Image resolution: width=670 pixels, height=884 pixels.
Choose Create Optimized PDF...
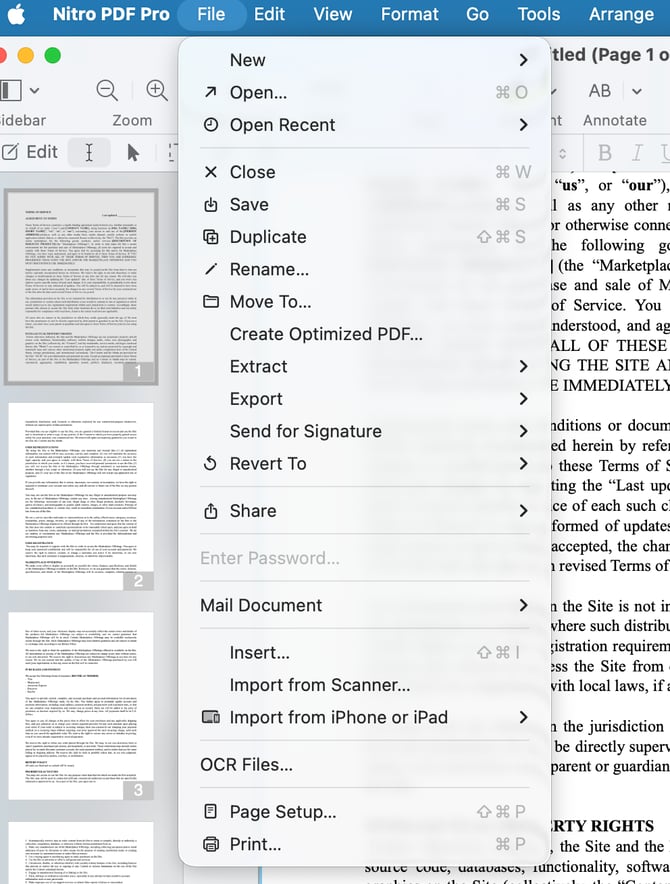click(x=364, y=334)
